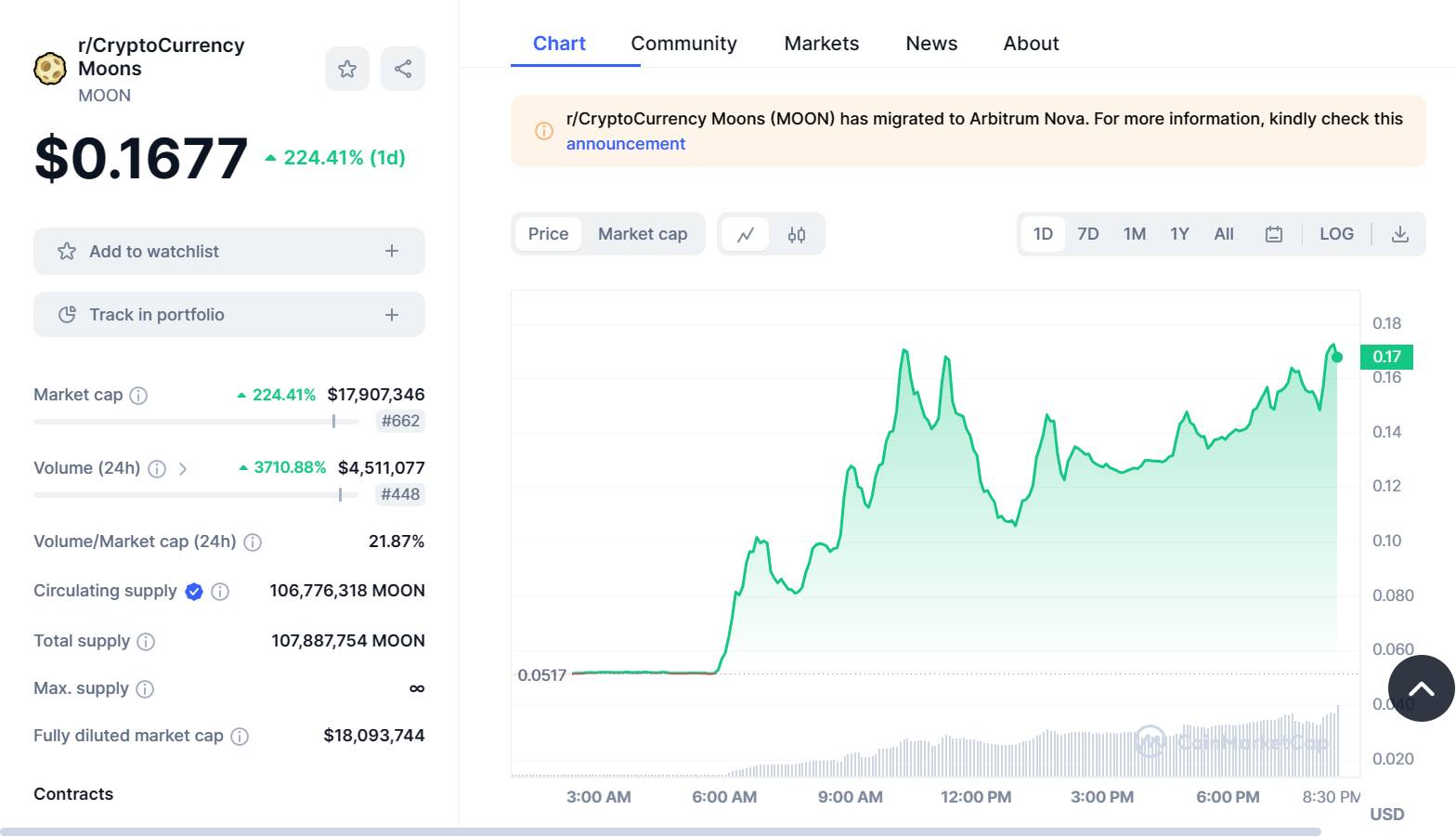This screenshot has height=836, width=1456.
Task: Click the current price marker dot on chart
Action: click(x=1337, y=358)
